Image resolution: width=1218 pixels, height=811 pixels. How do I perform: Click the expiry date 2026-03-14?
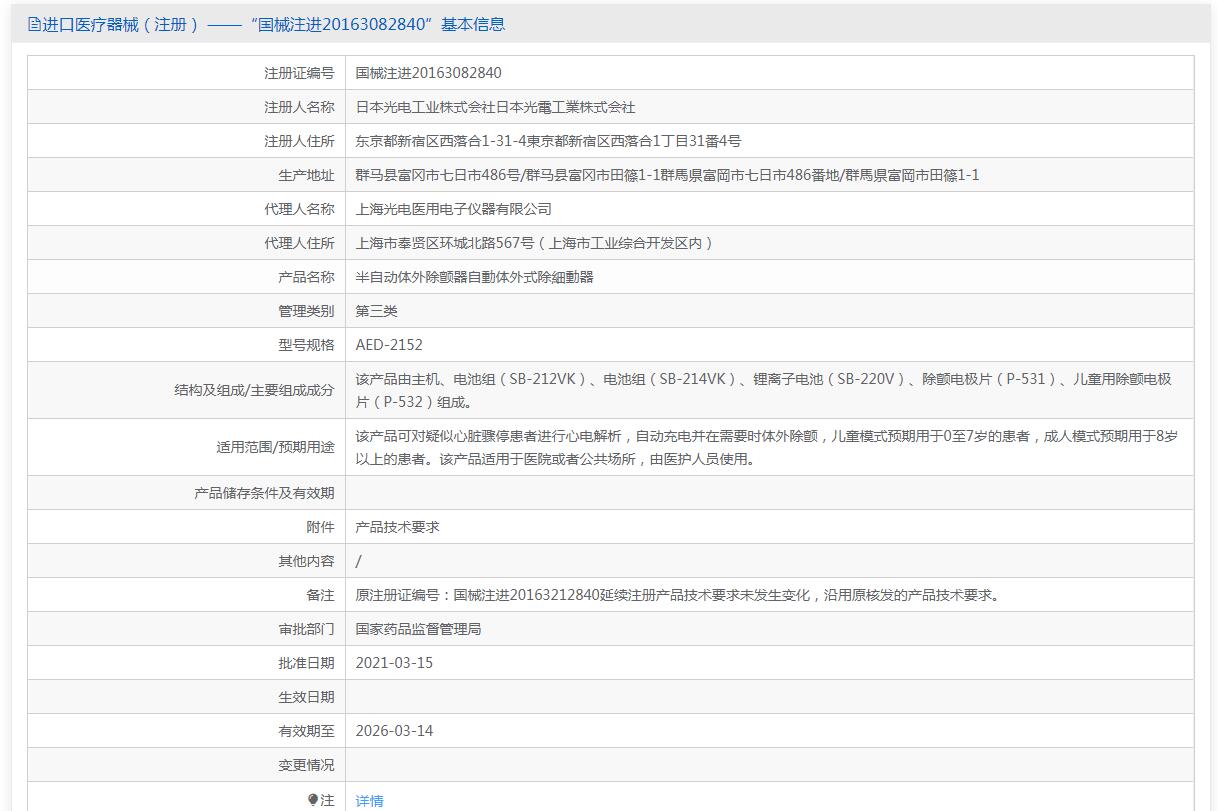tap(394, 731)
